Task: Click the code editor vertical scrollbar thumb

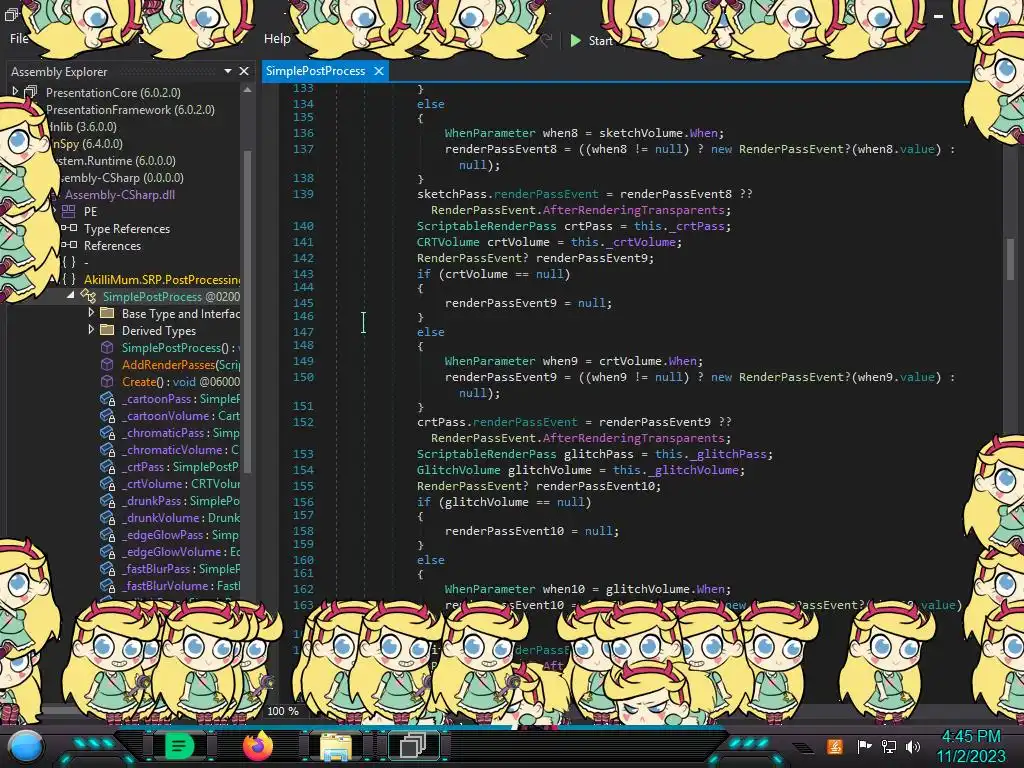Action: click(1010, 259)
